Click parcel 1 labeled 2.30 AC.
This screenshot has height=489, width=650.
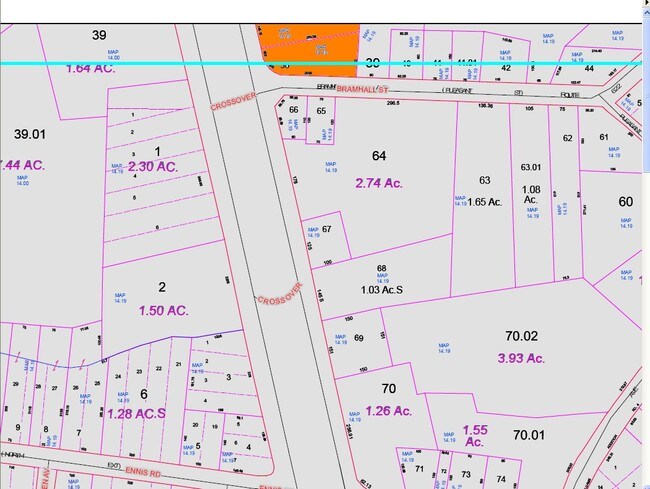click(x=151, y=160)
